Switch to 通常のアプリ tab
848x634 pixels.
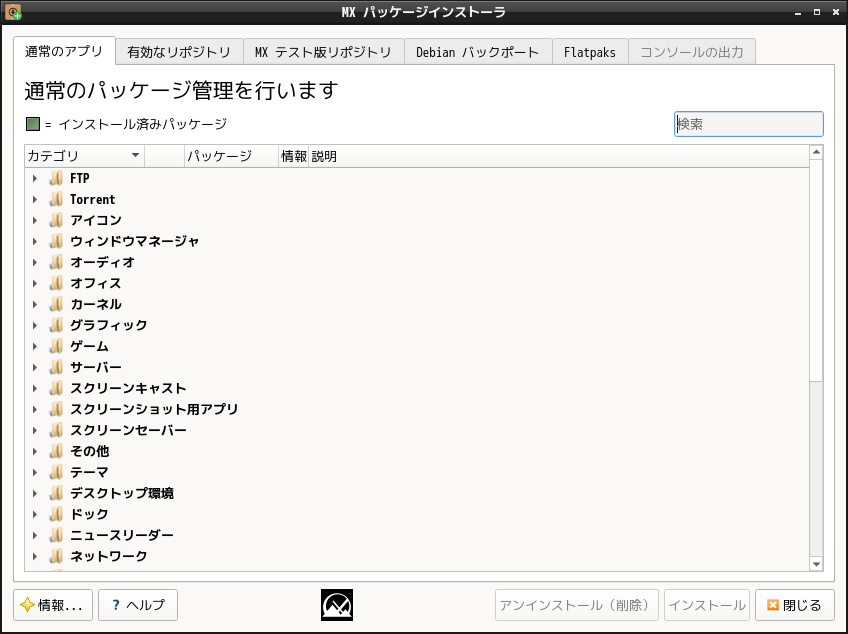(x=64, y=51)
